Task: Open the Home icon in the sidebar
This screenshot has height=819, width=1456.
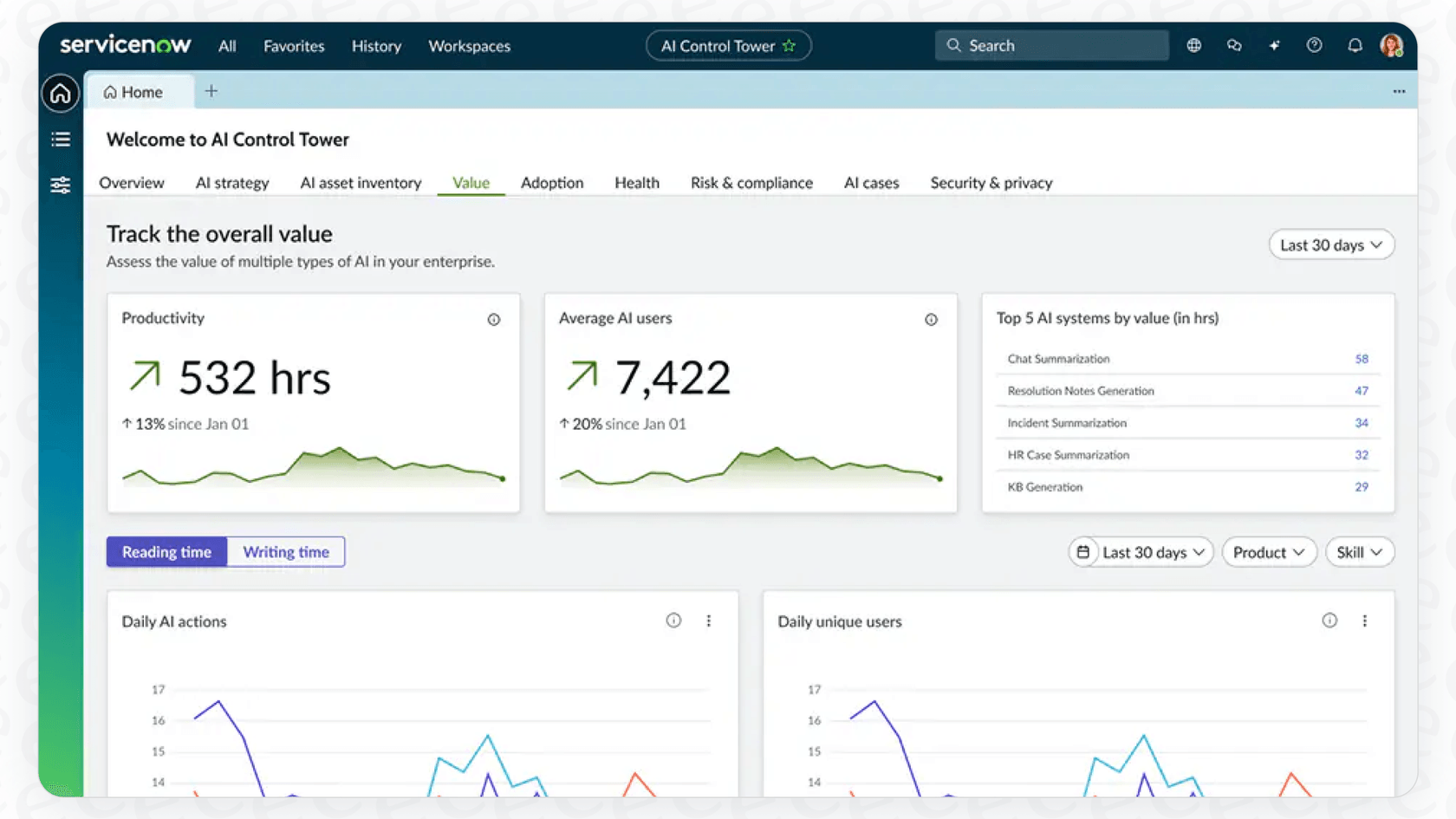Action: point(60,93)
